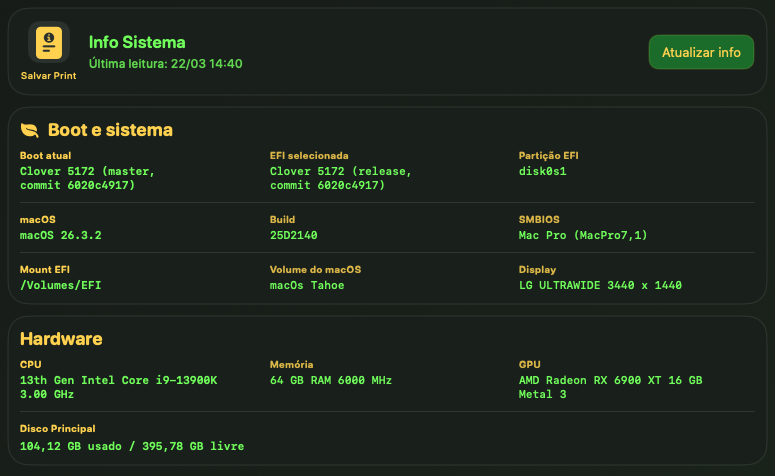Click the CPU label
Viewport: 775px width, 476px height.
click(x=31, y=364)
